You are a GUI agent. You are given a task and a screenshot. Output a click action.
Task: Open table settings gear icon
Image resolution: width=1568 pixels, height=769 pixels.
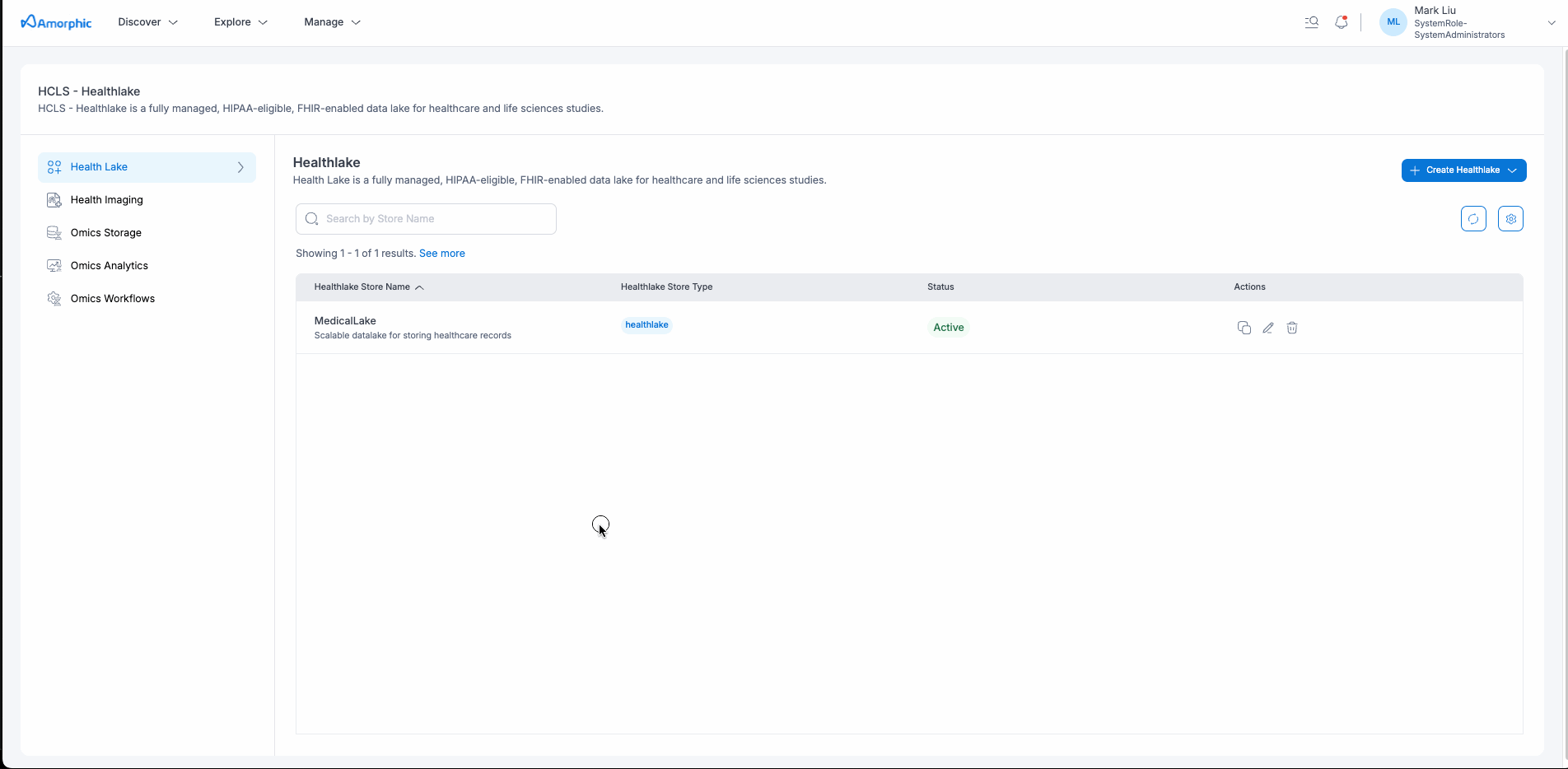tap(1510, 219)
